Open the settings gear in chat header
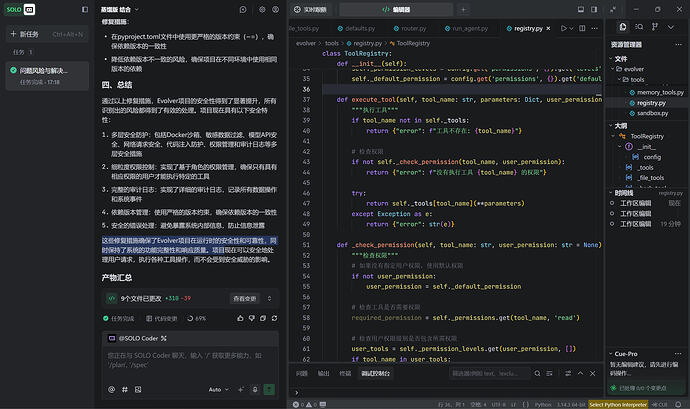The image size is (690, 409). click(x=262, y=9)
